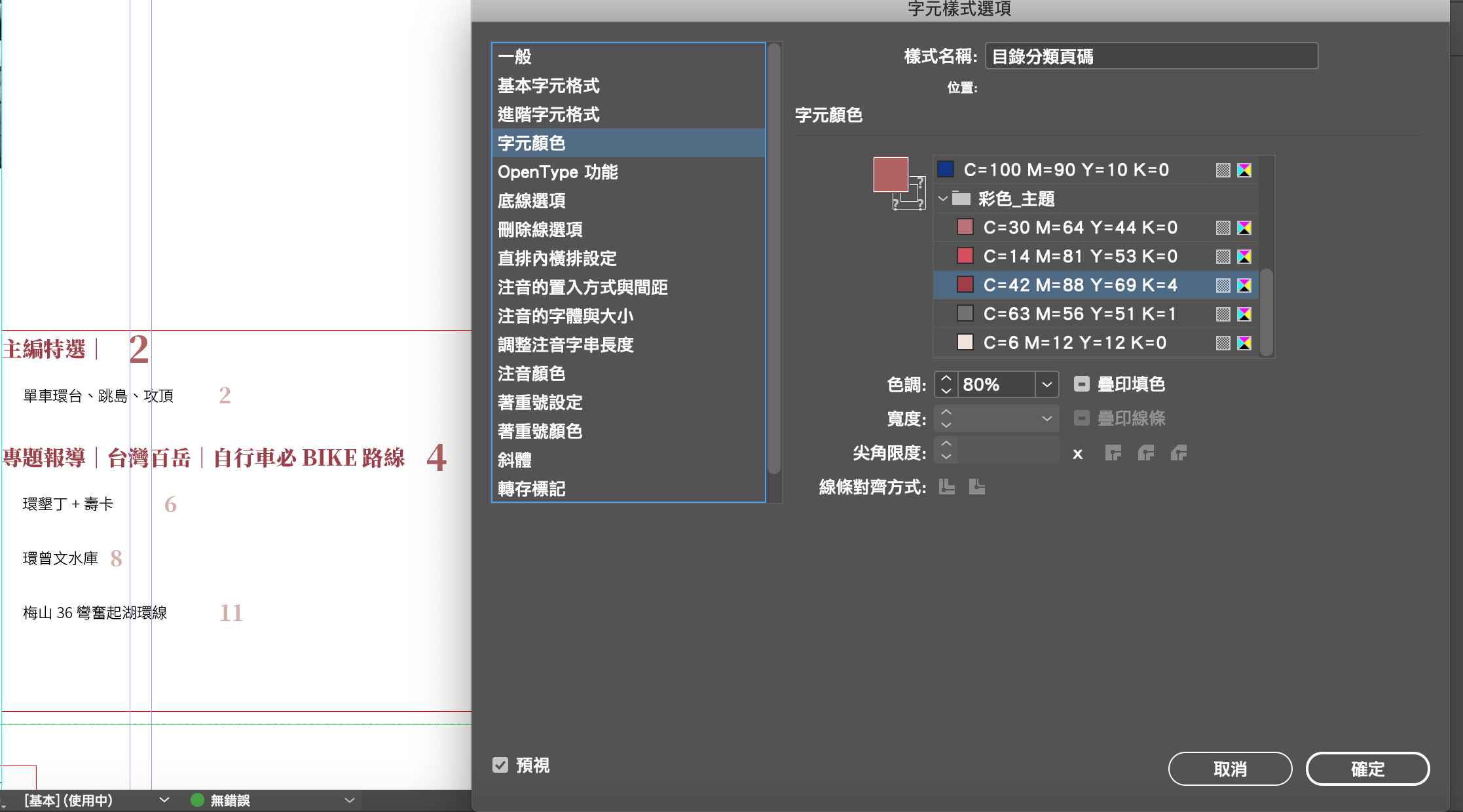The height and width of the screenshot is (812, 1463).
Task: Open the [基本] preflight profile dropdown
Action: tap(164, 800)
